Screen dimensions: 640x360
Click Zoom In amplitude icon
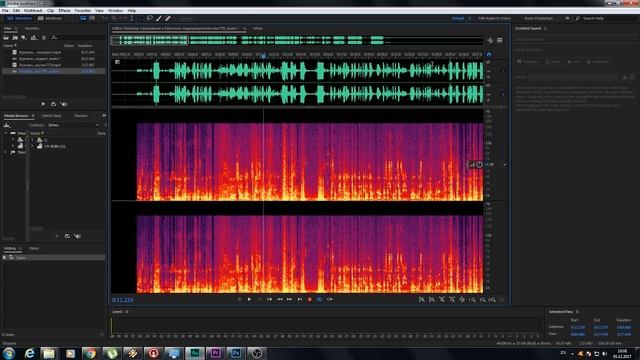422,300
